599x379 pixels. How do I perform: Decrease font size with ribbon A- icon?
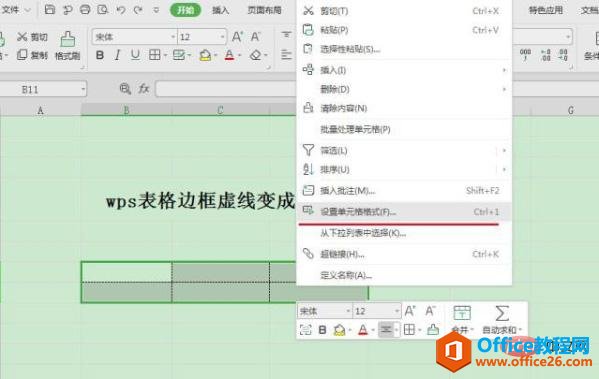pos(256,37)
